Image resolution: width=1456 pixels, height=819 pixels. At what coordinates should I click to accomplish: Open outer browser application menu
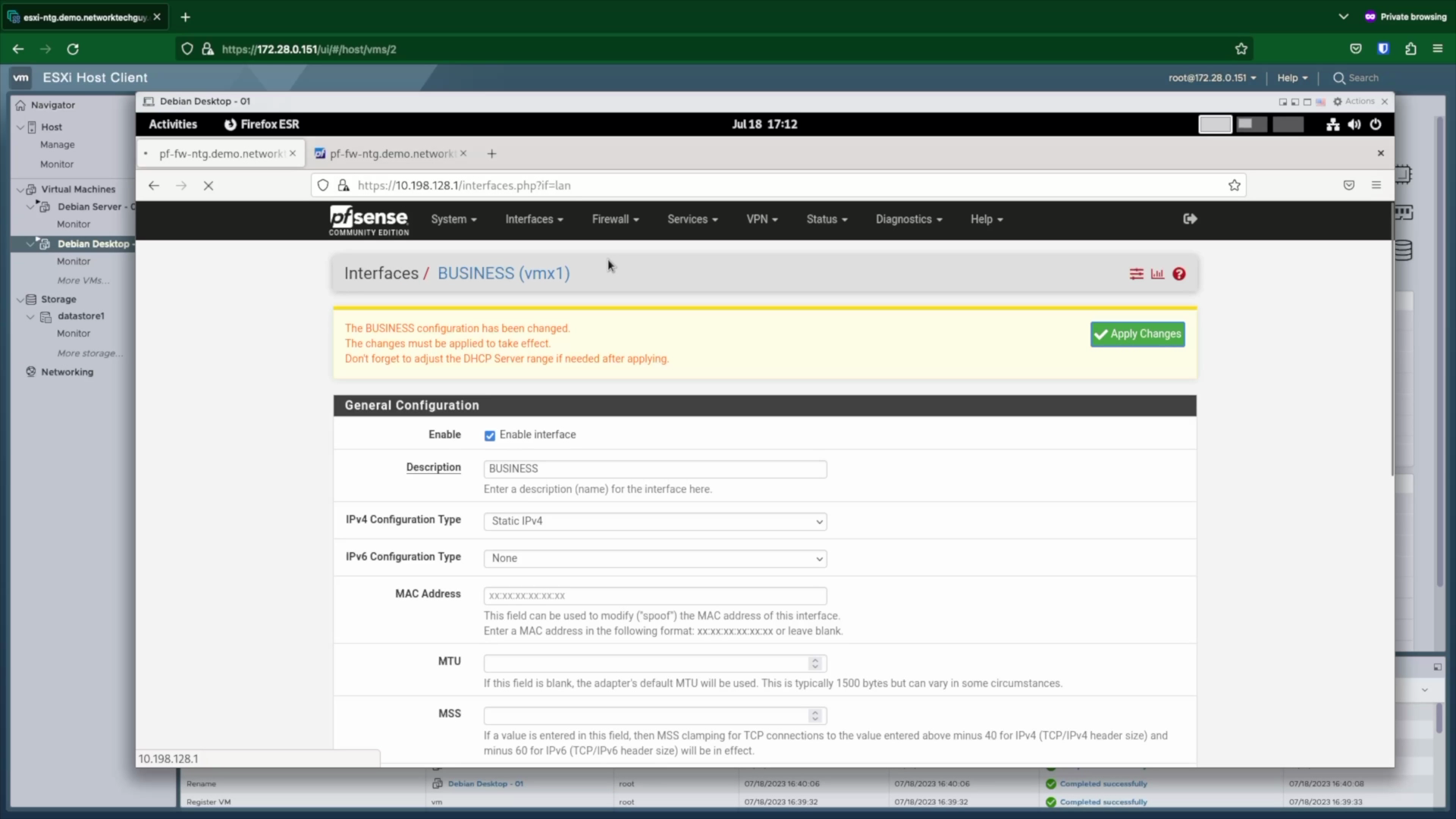coord(1438,49)
